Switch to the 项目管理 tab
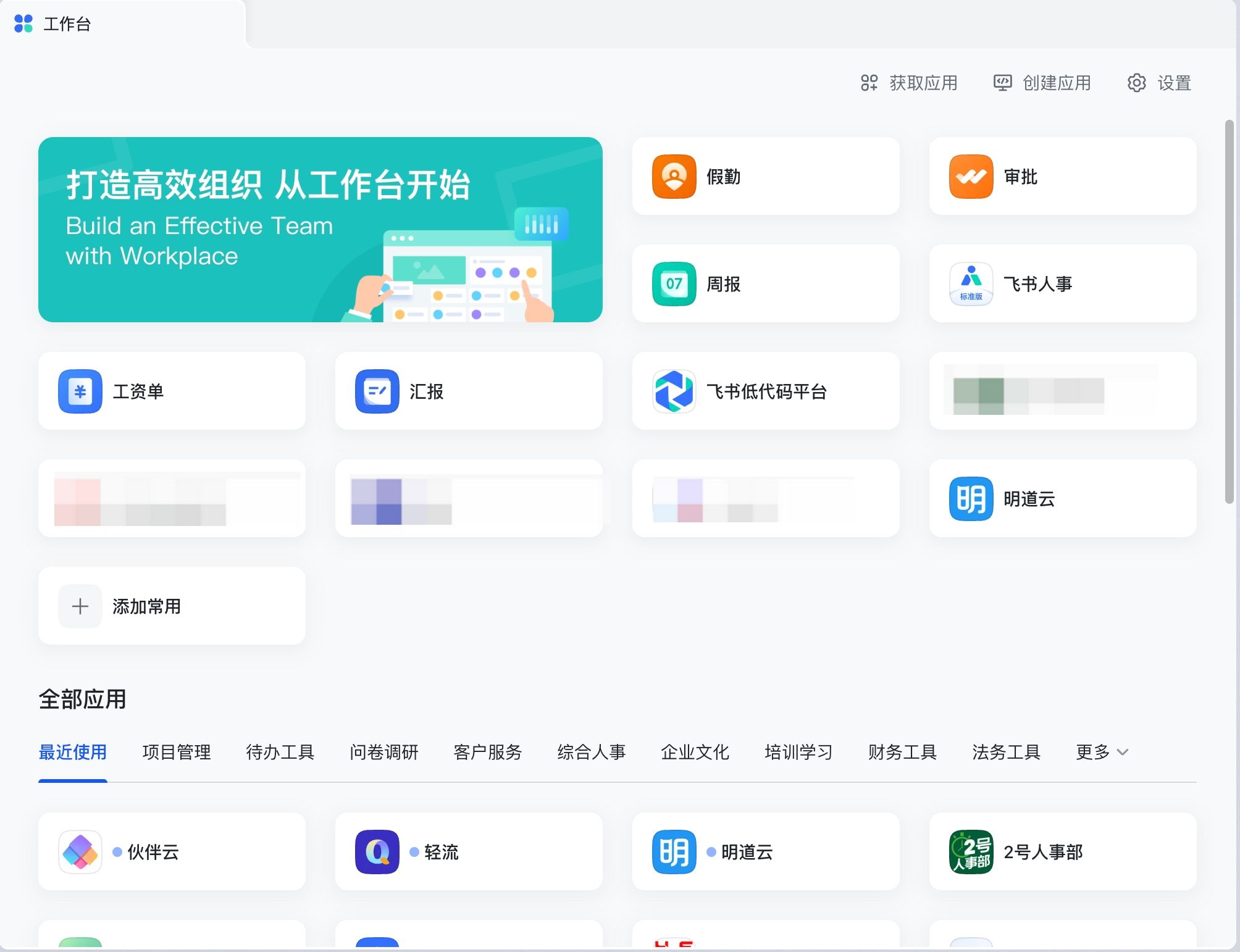This screenshot has height=952, width=1240. [177, 752]
